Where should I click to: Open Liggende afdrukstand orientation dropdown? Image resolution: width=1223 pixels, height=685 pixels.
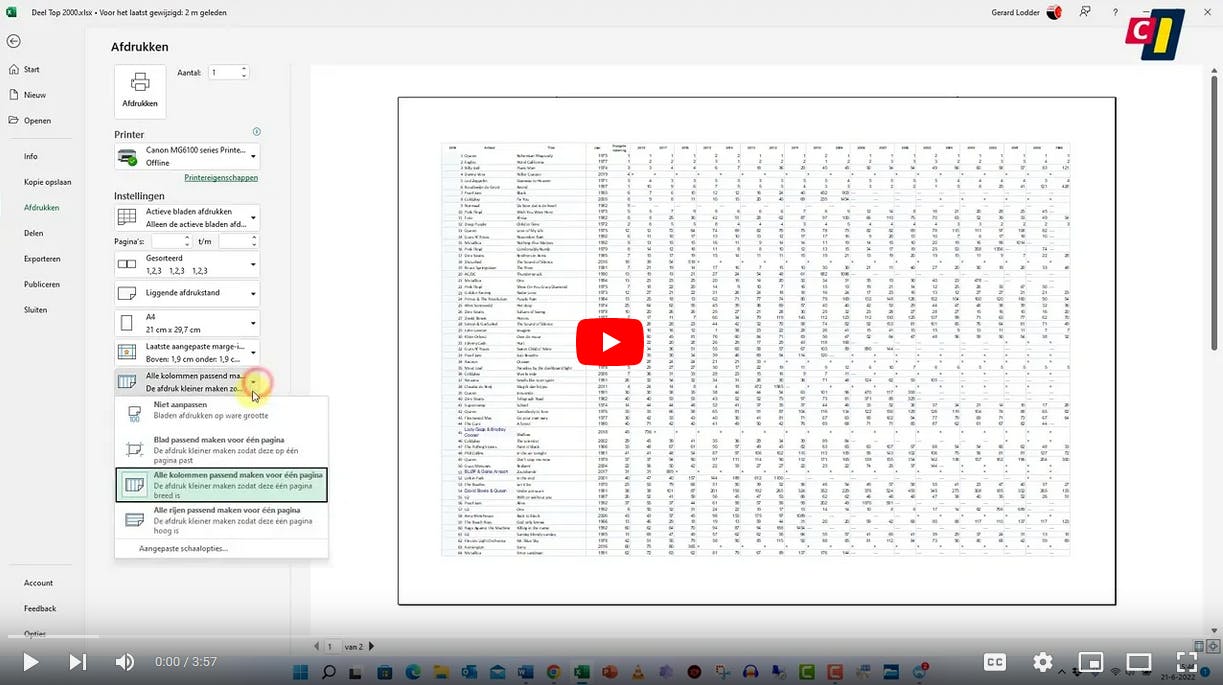187,294
